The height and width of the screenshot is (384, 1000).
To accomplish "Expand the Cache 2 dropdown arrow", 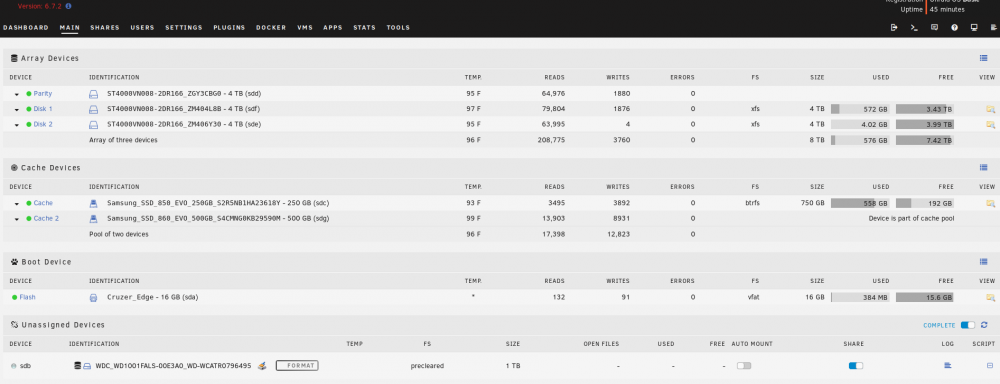I will [x=17, y=219].
